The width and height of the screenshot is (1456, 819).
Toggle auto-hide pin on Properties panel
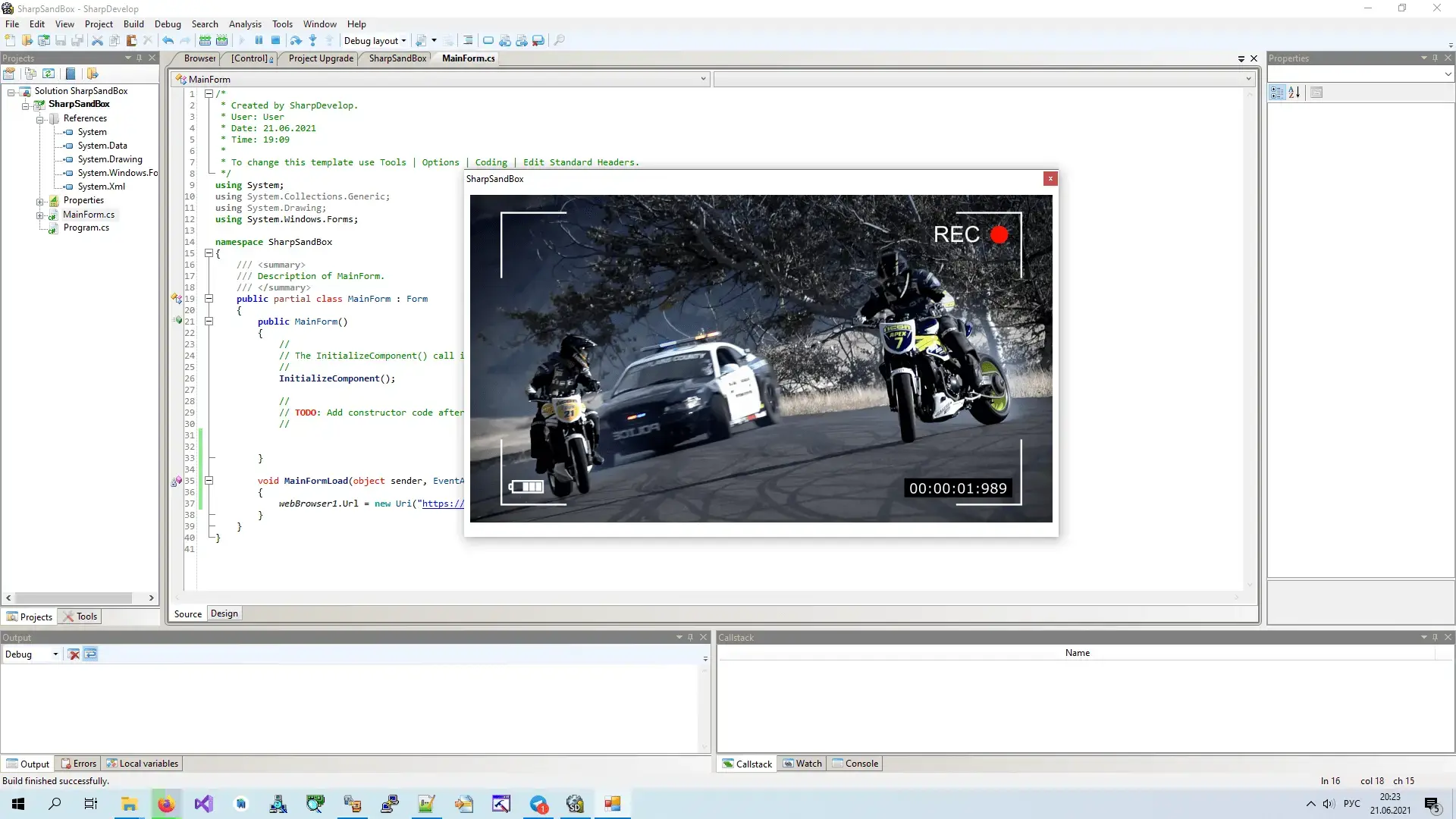[x=1436, y=58]
